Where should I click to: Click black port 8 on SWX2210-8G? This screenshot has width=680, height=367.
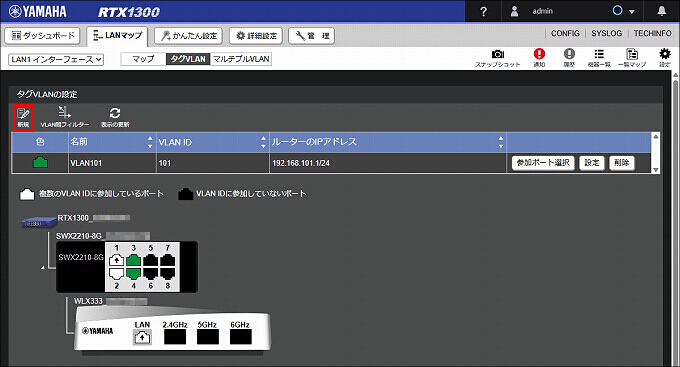pos(167,274)
